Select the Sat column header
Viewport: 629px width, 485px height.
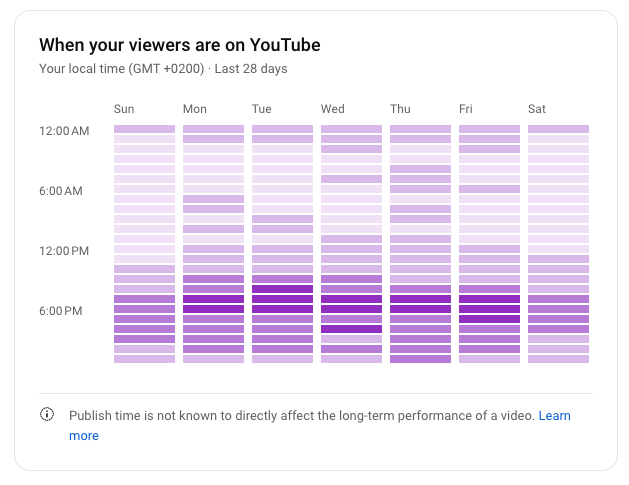(x=537, y=109)
